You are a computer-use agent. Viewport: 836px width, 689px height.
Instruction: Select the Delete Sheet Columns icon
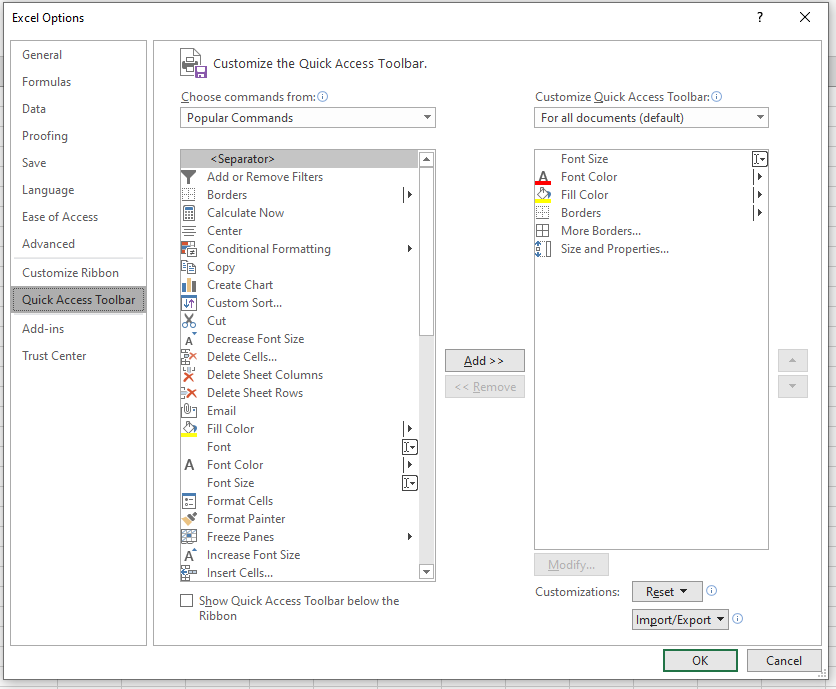click(189, 375)
